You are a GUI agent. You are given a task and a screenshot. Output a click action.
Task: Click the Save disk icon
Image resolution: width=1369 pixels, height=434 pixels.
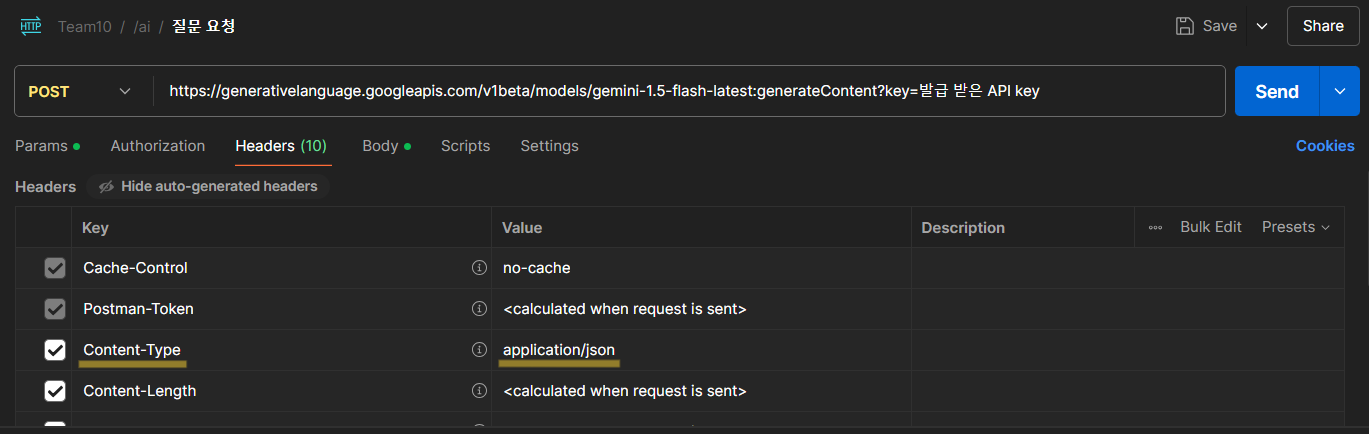click(1185, 26)
